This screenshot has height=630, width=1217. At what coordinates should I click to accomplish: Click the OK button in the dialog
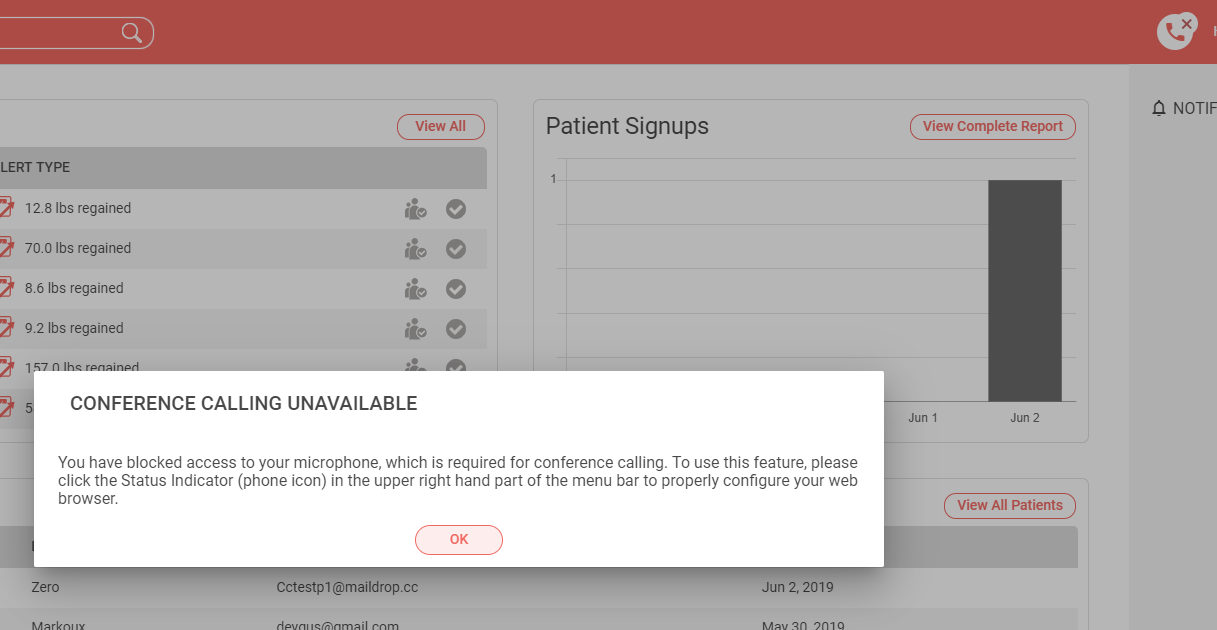pyautogui.click(x=459, y=539)
